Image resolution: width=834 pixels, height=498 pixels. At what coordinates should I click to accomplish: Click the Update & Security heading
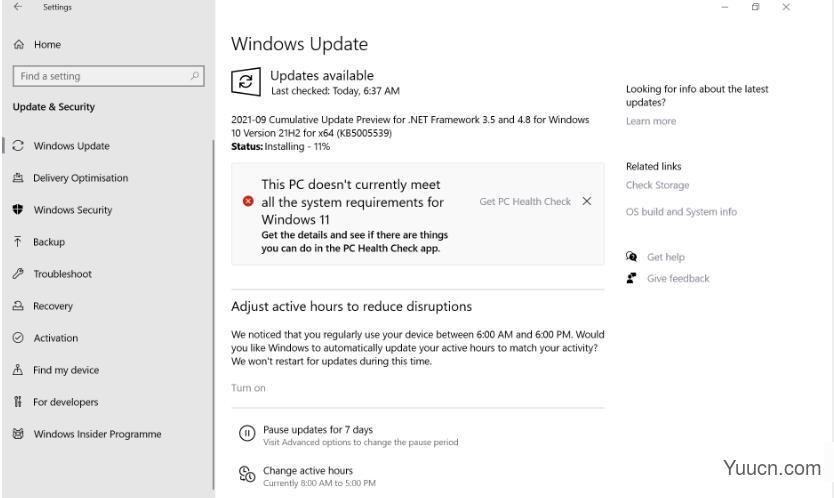point(54,106)
